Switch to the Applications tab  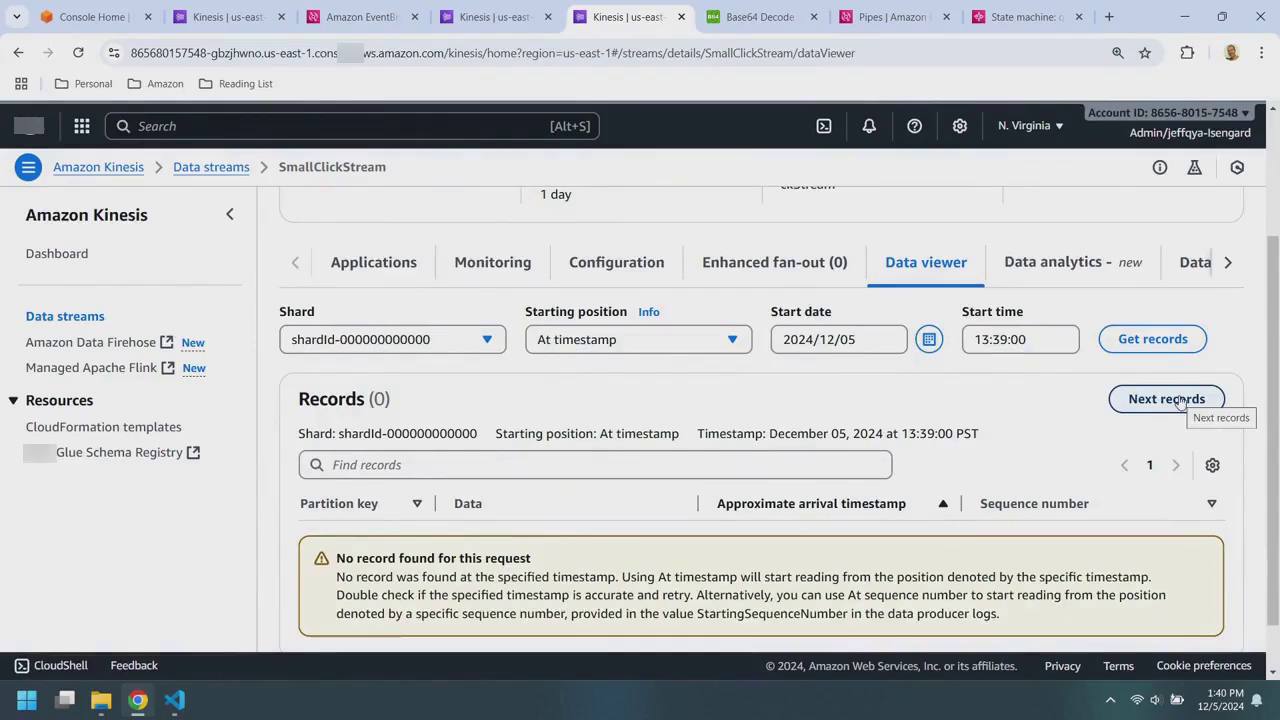click(x=373, y=262)
